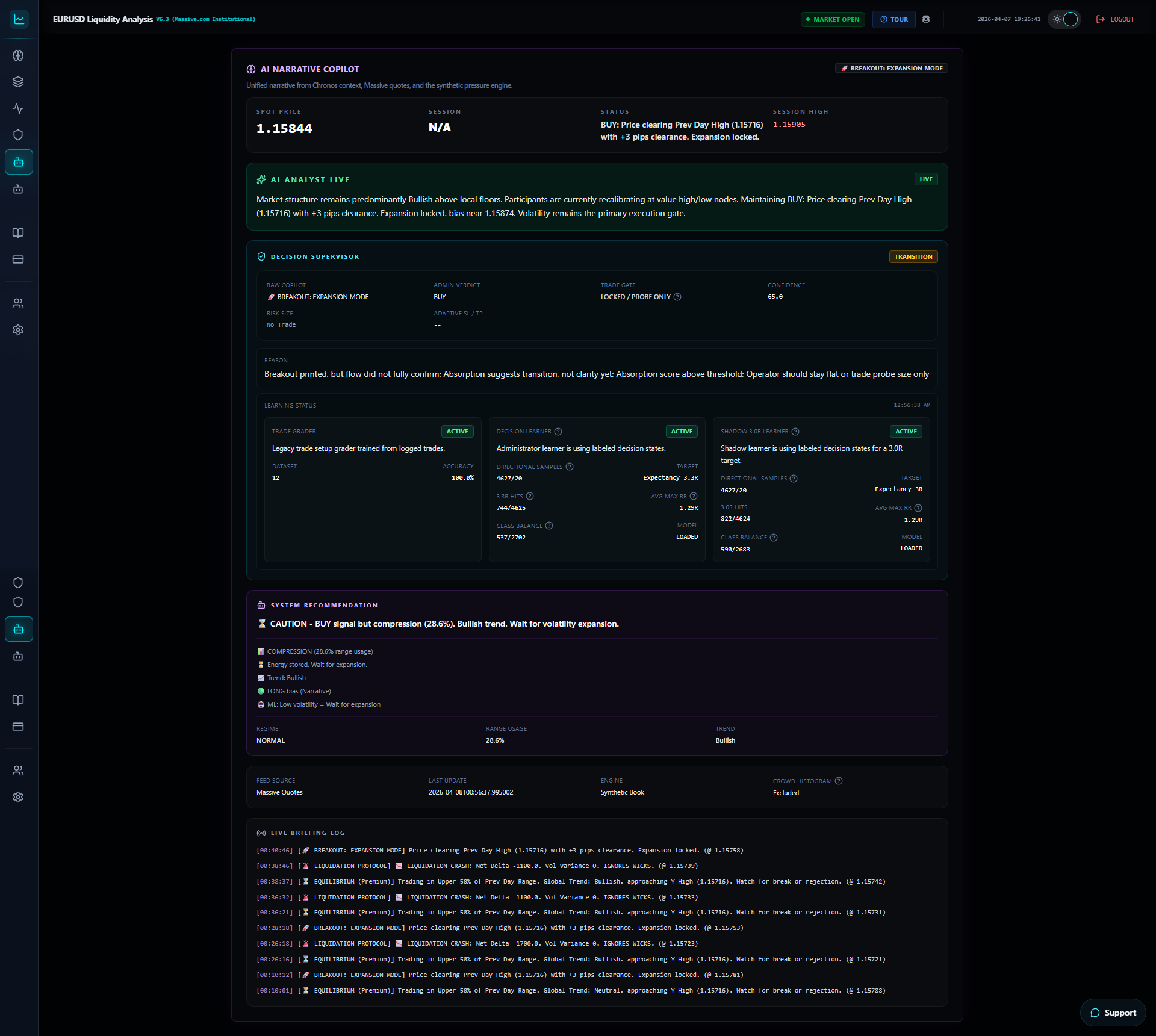Click the lowest settings gear in the sidebar
The height and width of the screenshot is (1036, 1156).
coord(18,797)
